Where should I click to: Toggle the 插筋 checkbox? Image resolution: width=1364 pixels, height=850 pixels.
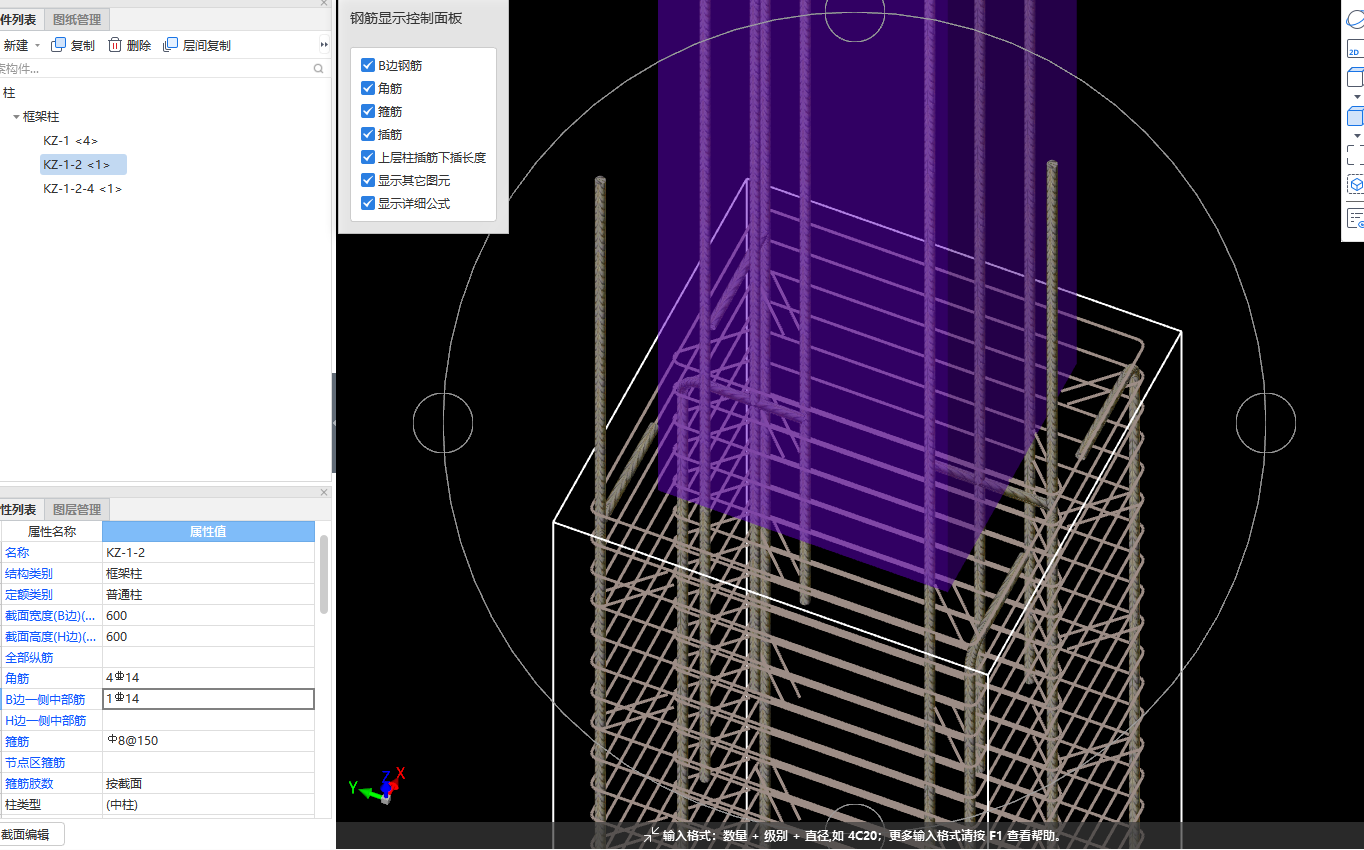click(x=368, y=134)
